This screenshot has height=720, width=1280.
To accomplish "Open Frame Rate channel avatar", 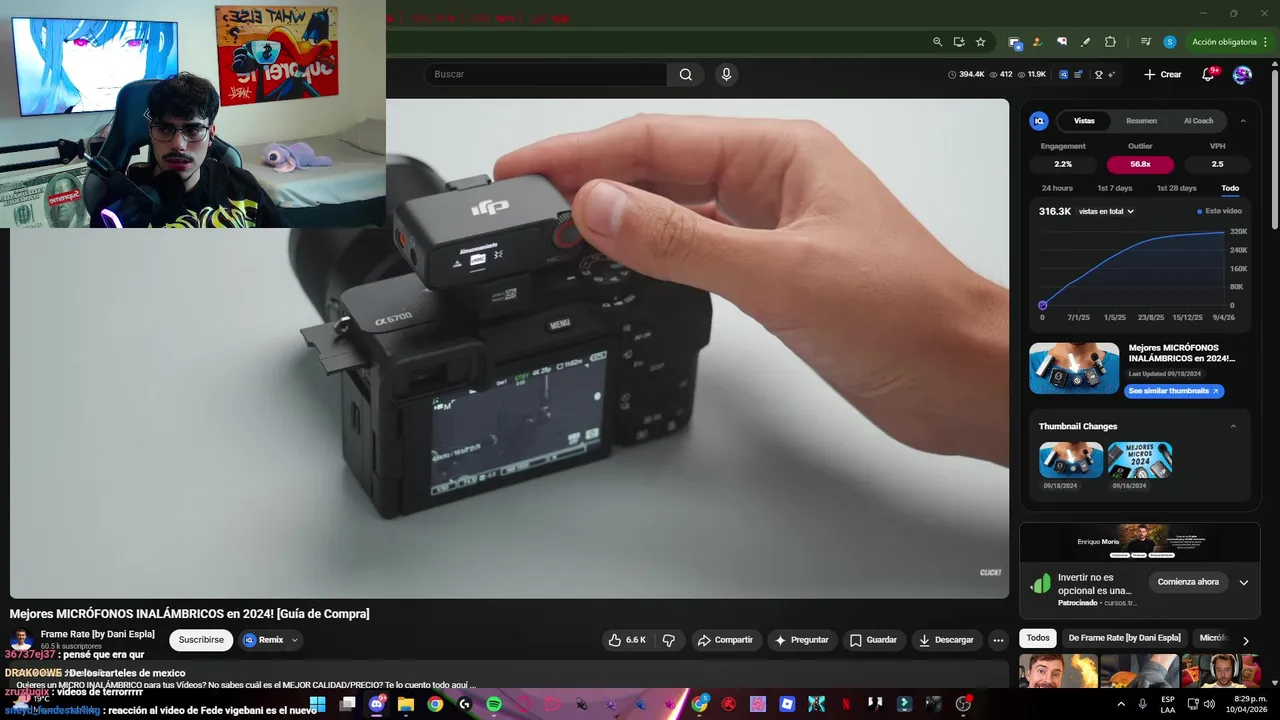I will 21,640.
